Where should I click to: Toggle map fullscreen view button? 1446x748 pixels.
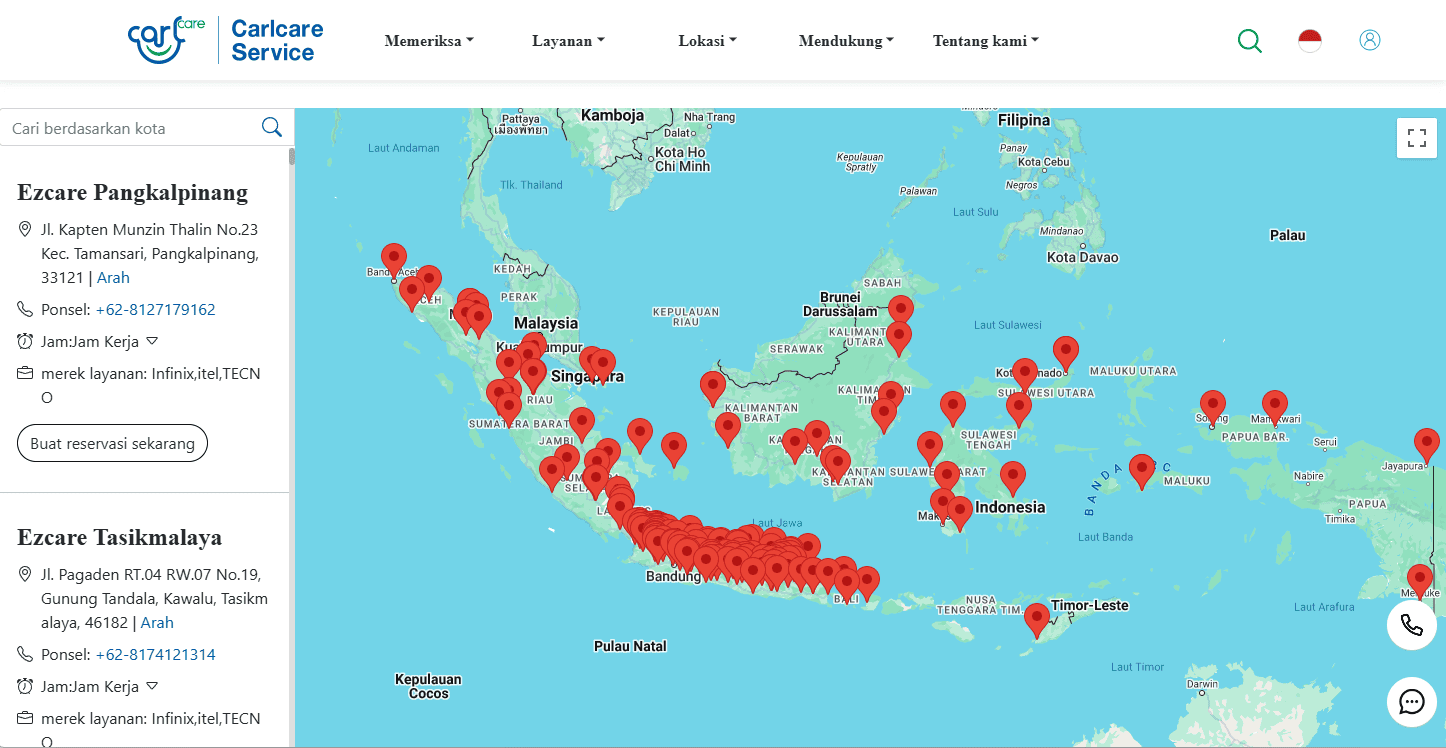click(x=1416, y=138)
